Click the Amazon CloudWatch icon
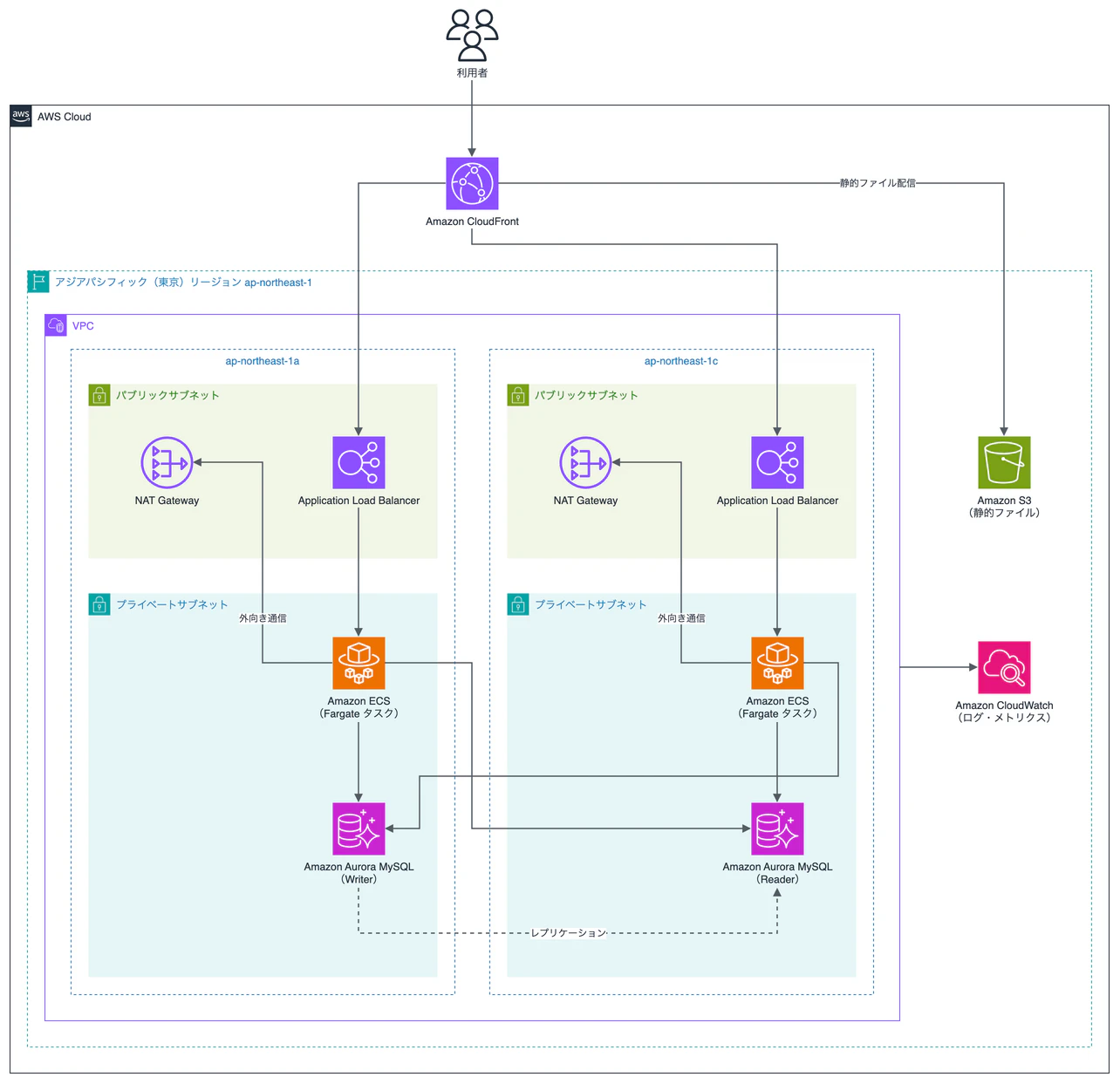 click(1004, 667)
